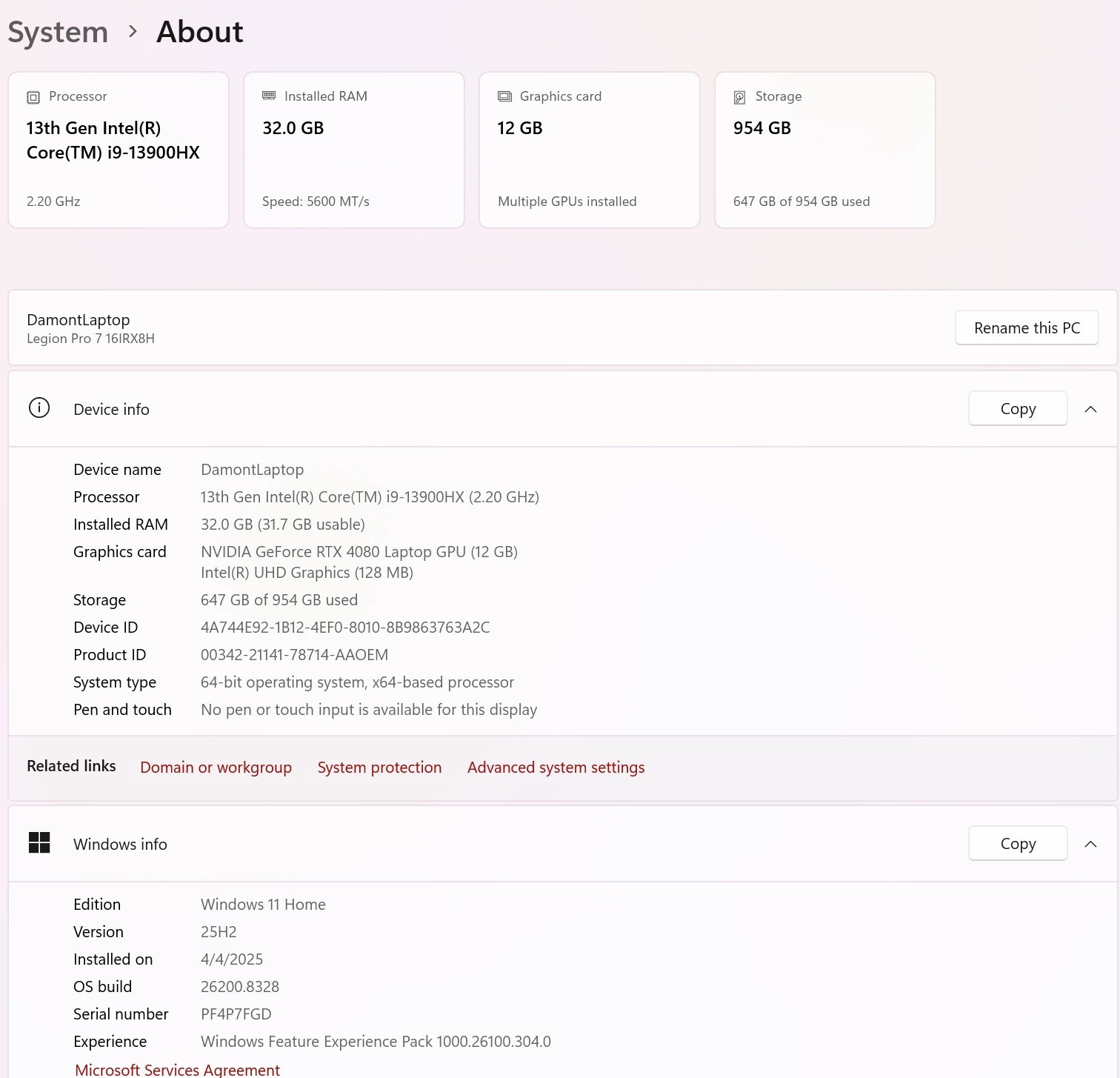Open Advanced system settings link
The image size is (1120, 1078).
pyautogui.click(x=556, y=767)
